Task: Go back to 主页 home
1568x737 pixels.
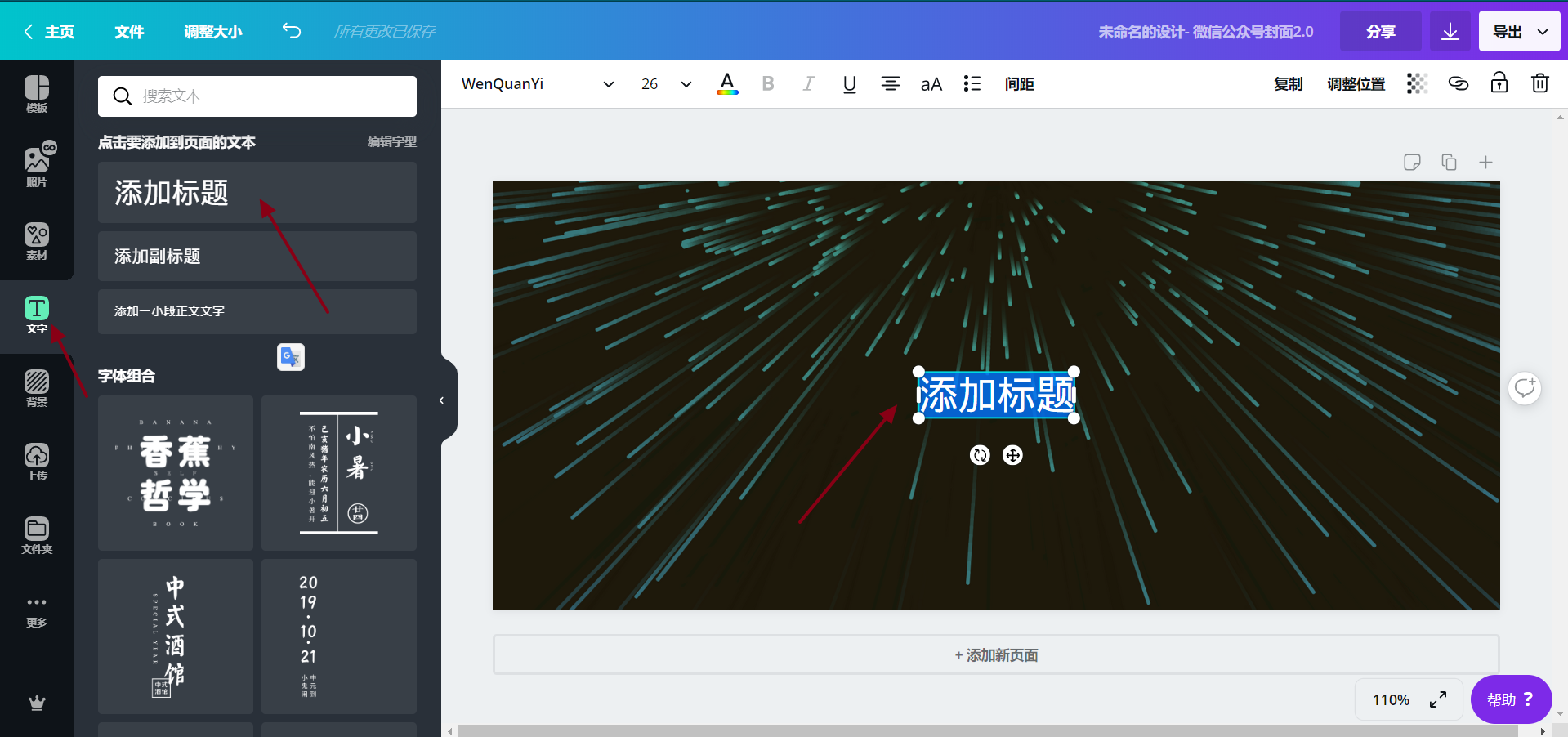Action: (x=49, y=31)
